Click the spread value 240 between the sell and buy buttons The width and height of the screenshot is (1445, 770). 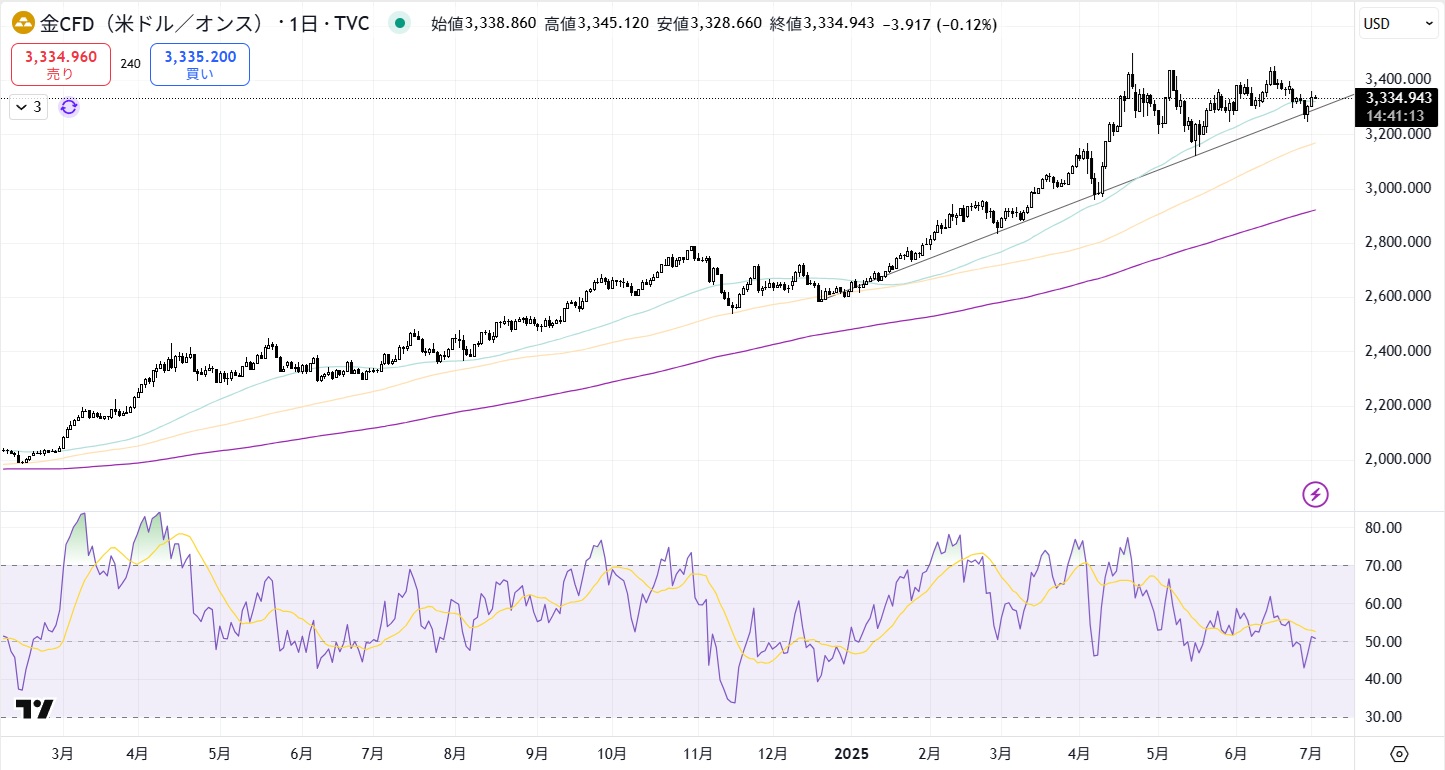[130, 64]
